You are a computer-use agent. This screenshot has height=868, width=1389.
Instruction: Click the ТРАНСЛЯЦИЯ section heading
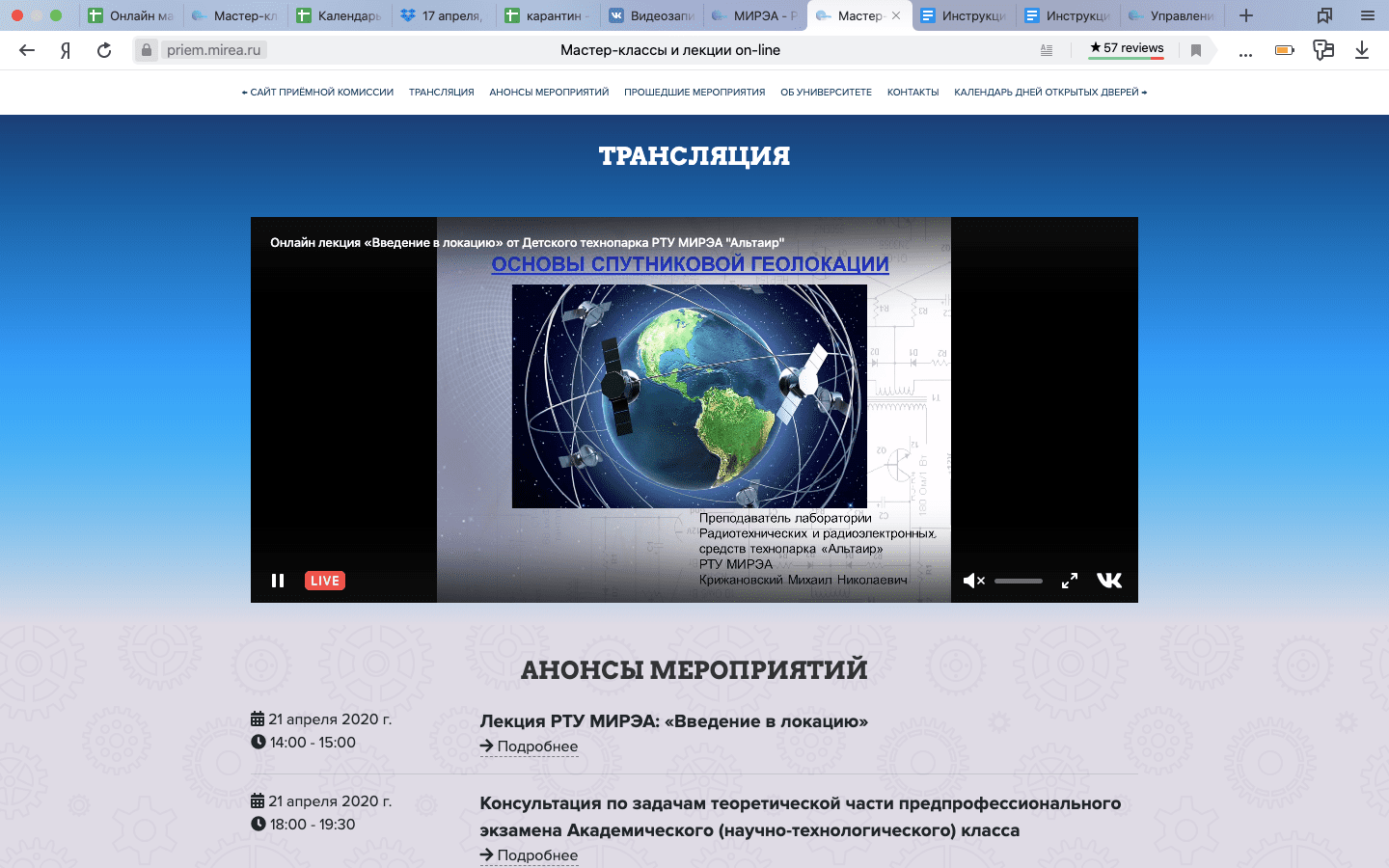(694, 156)
